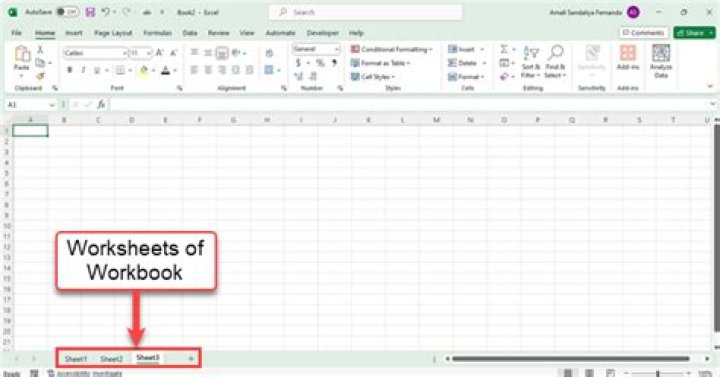This screenshot has width=720, height=377.
Task: Click the Orientation text angle icon
Action: 236,53
